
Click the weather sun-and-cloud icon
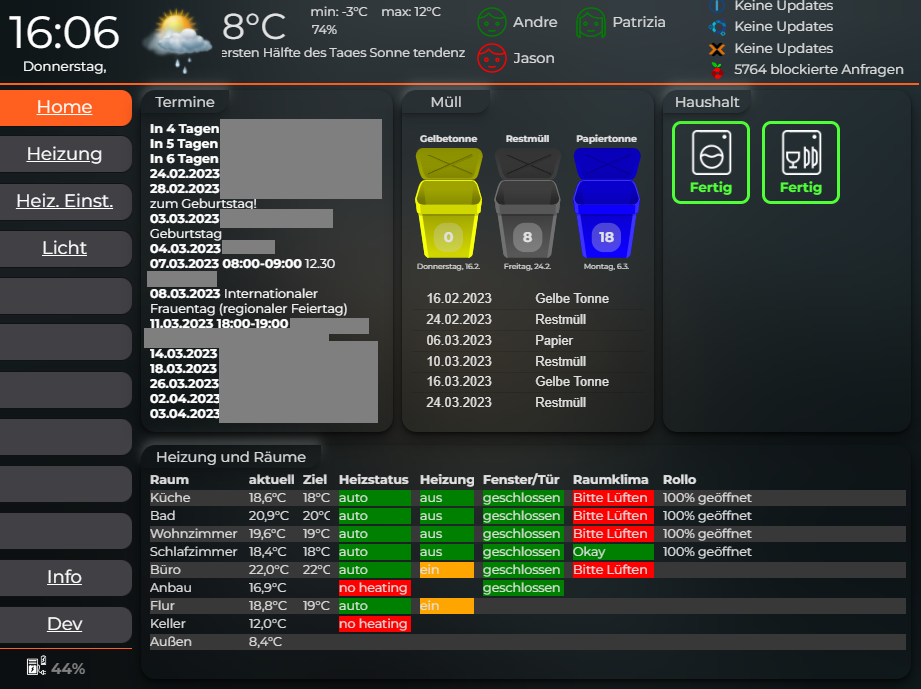click(177, 41)
